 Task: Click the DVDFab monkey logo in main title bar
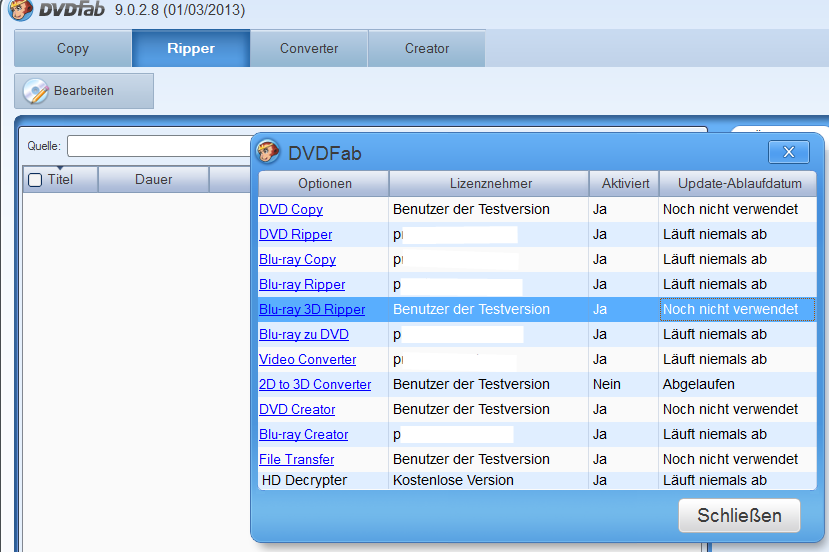(x=21, y=9)
